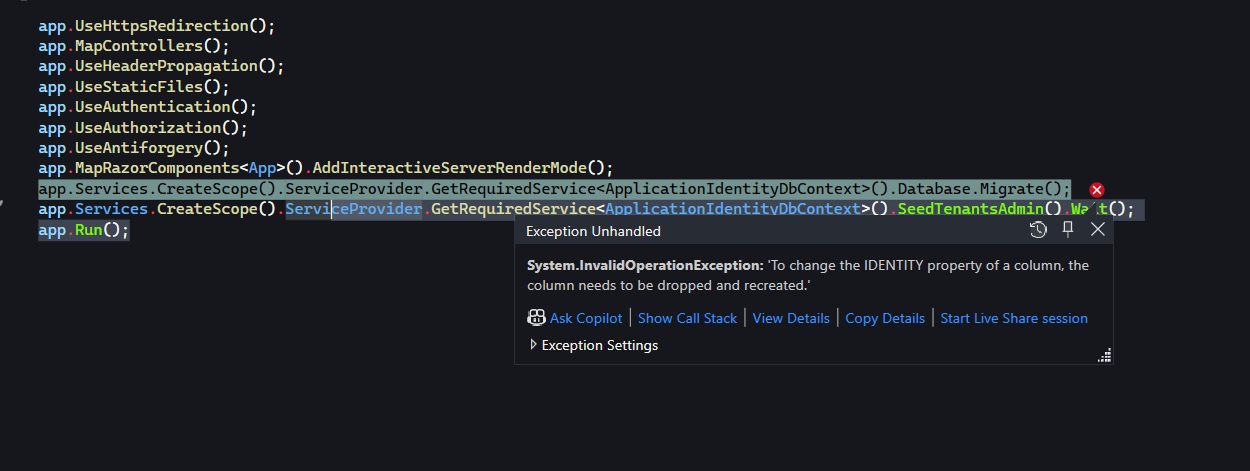Open exception history clock icon
1250x471 pixels.
point(1038,230)
